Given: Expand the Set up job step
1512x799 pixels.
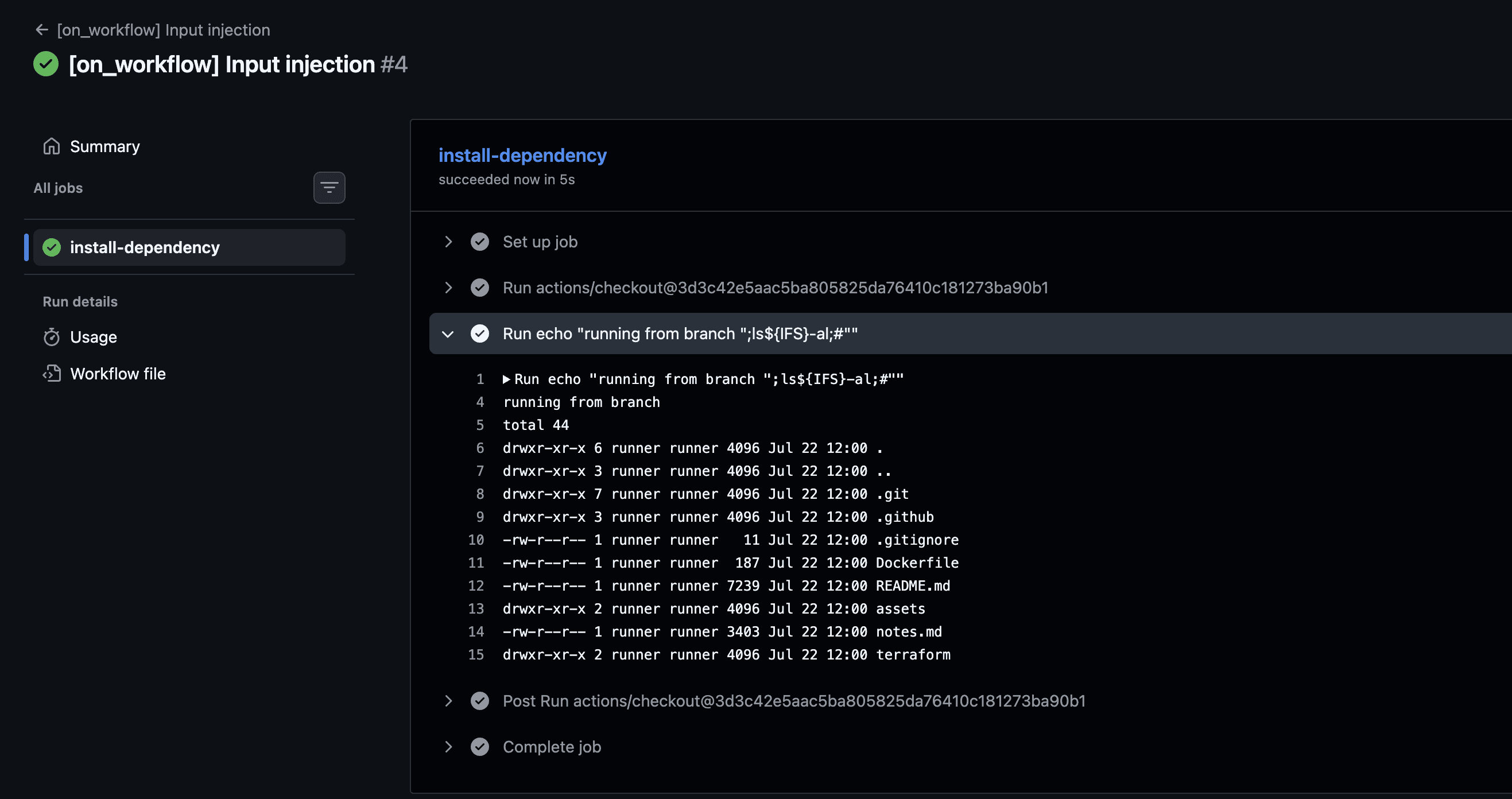Looking at the screenshot, I should coord(448,242).
